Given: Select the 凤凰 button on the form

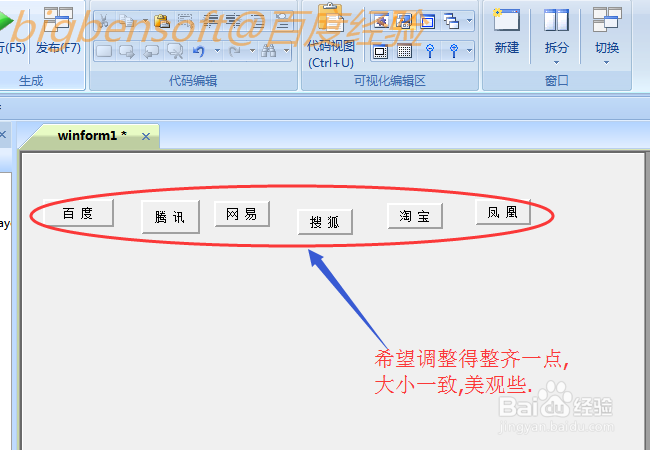Looking at the screenshot, I should [x=503, y=212].
